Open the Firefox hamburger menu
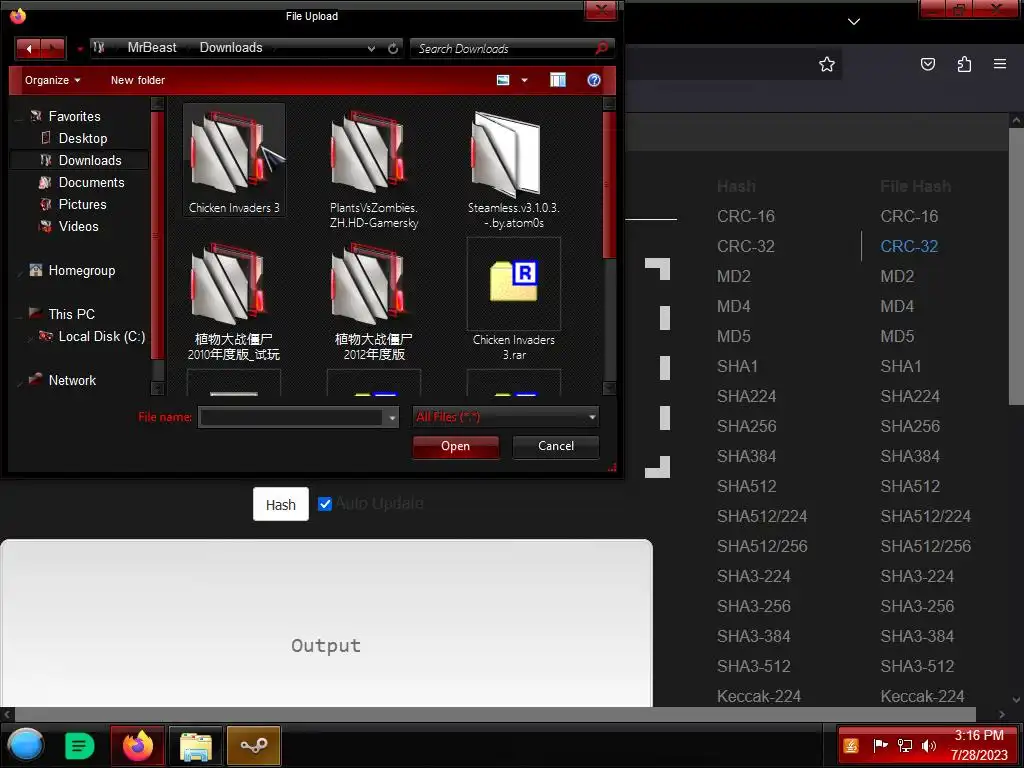Viewport: 1024px width, 768px height. coord(1000,64)
